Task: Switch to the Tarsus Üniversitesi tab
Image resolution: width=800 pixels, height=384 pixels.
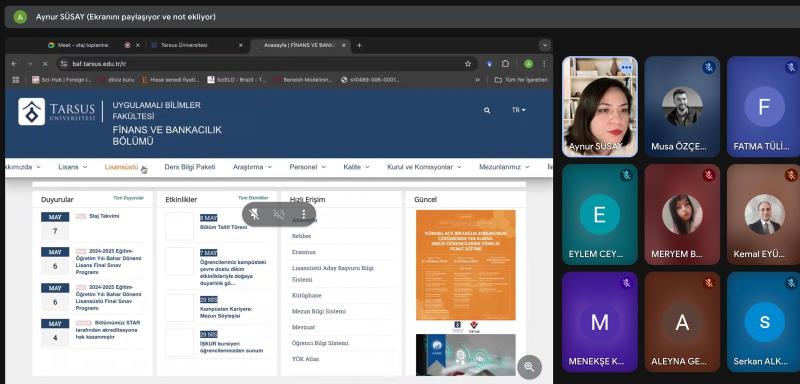Action: point(184,45)
